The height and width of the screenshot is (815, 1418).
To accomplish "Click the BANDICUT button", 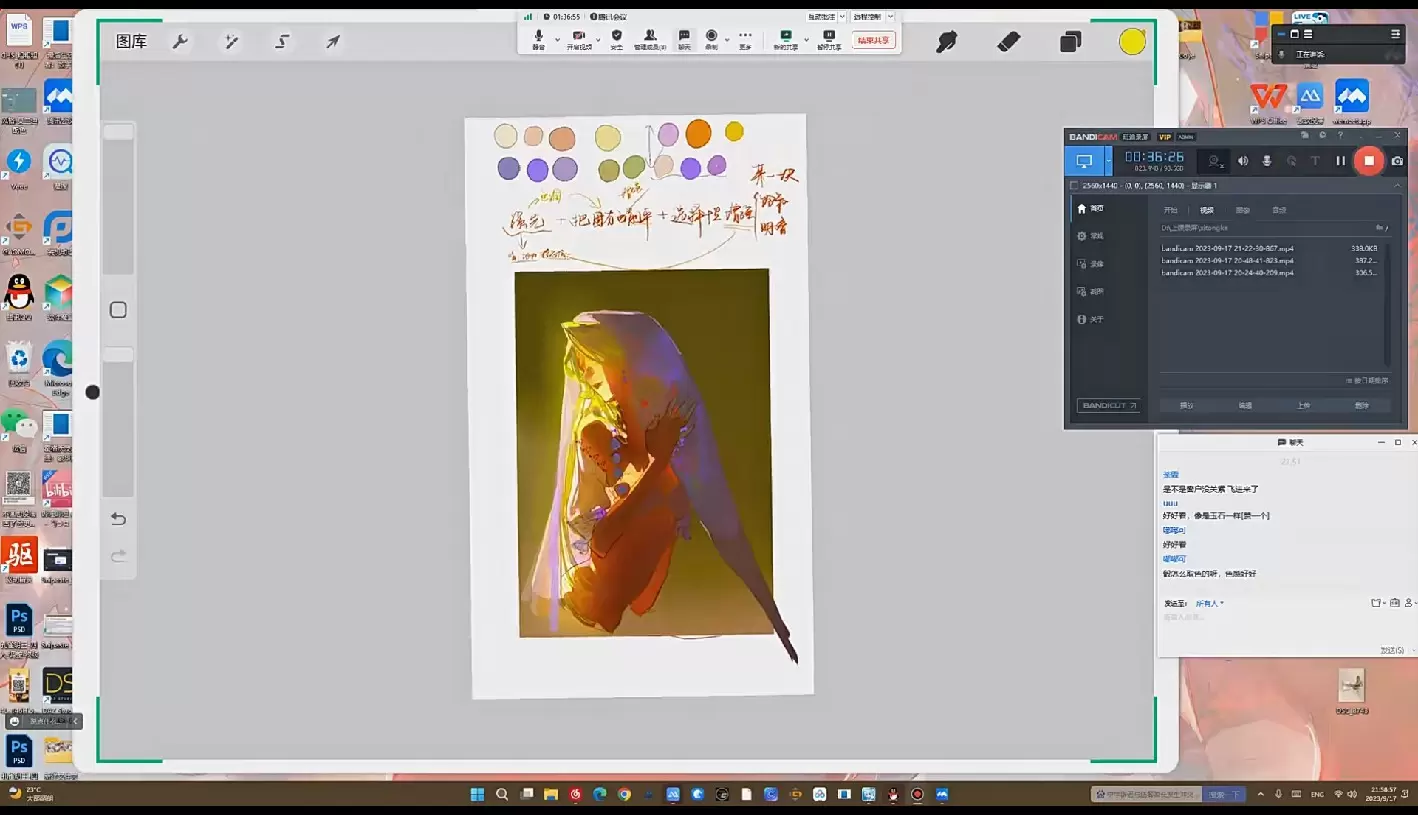I will pyautogui.click(x=1109, y=406).
